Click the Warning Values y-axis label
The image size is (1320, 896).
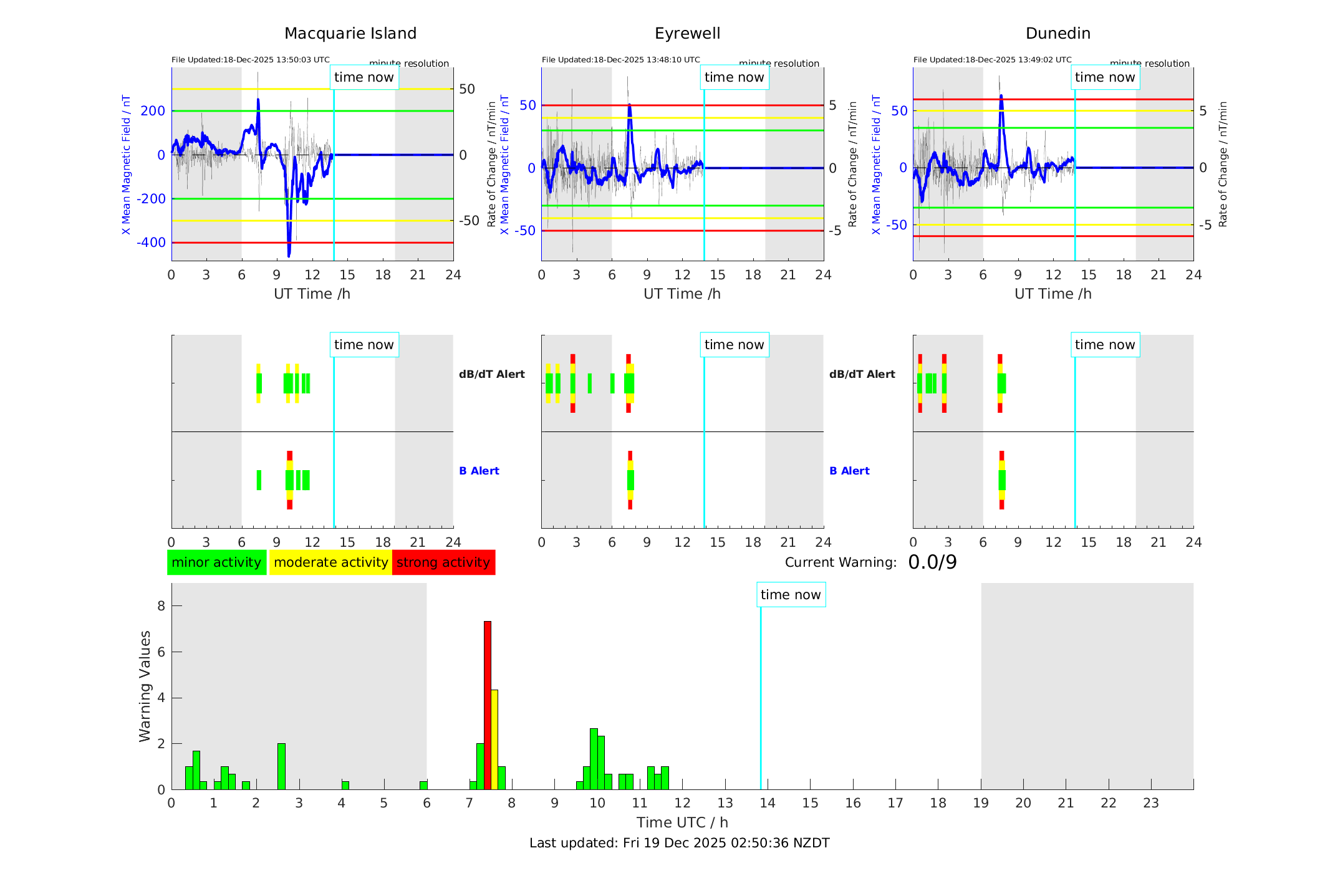[145, 686]
